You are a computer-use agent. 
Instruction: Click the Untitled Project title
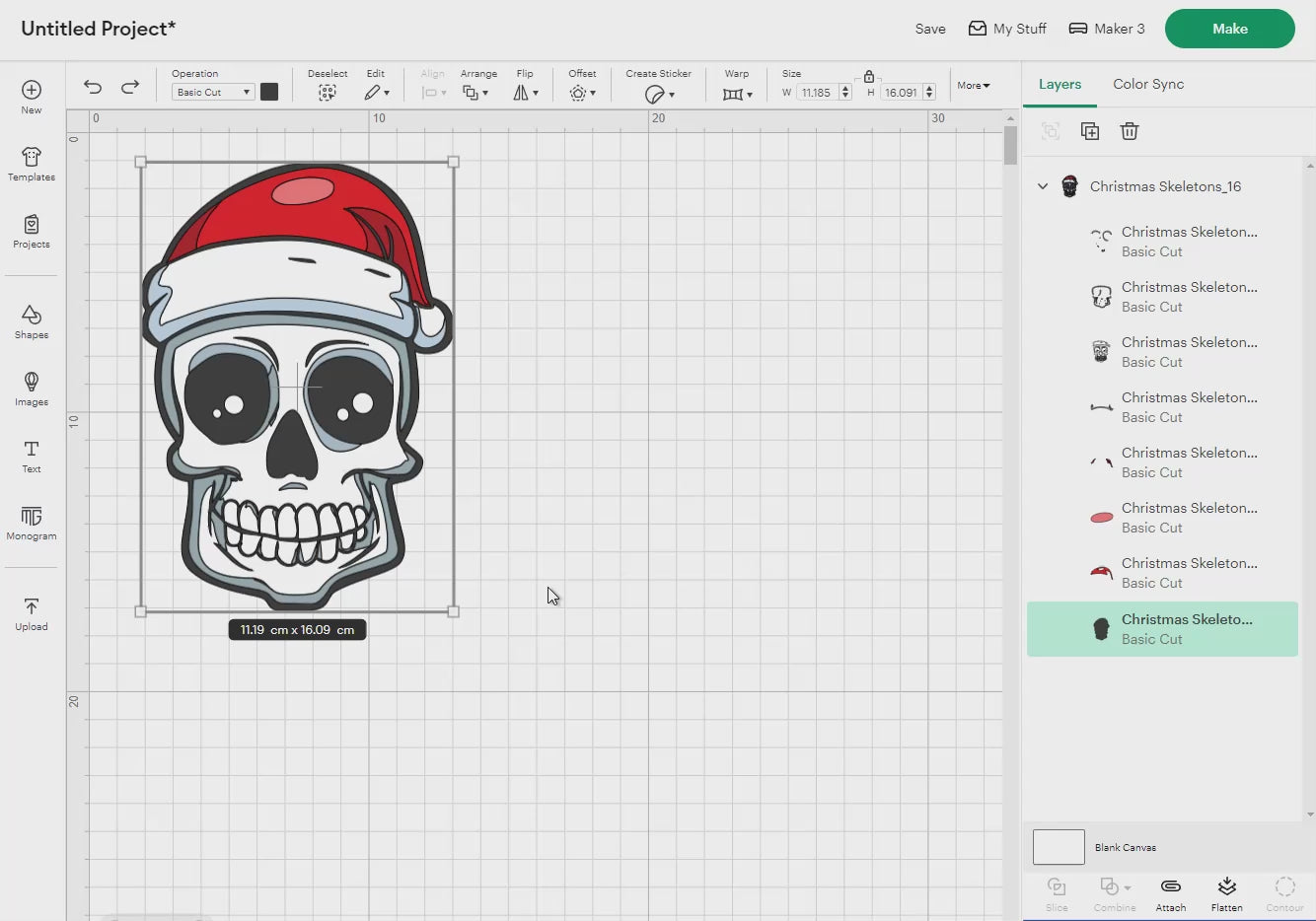[x=99, y=29]
